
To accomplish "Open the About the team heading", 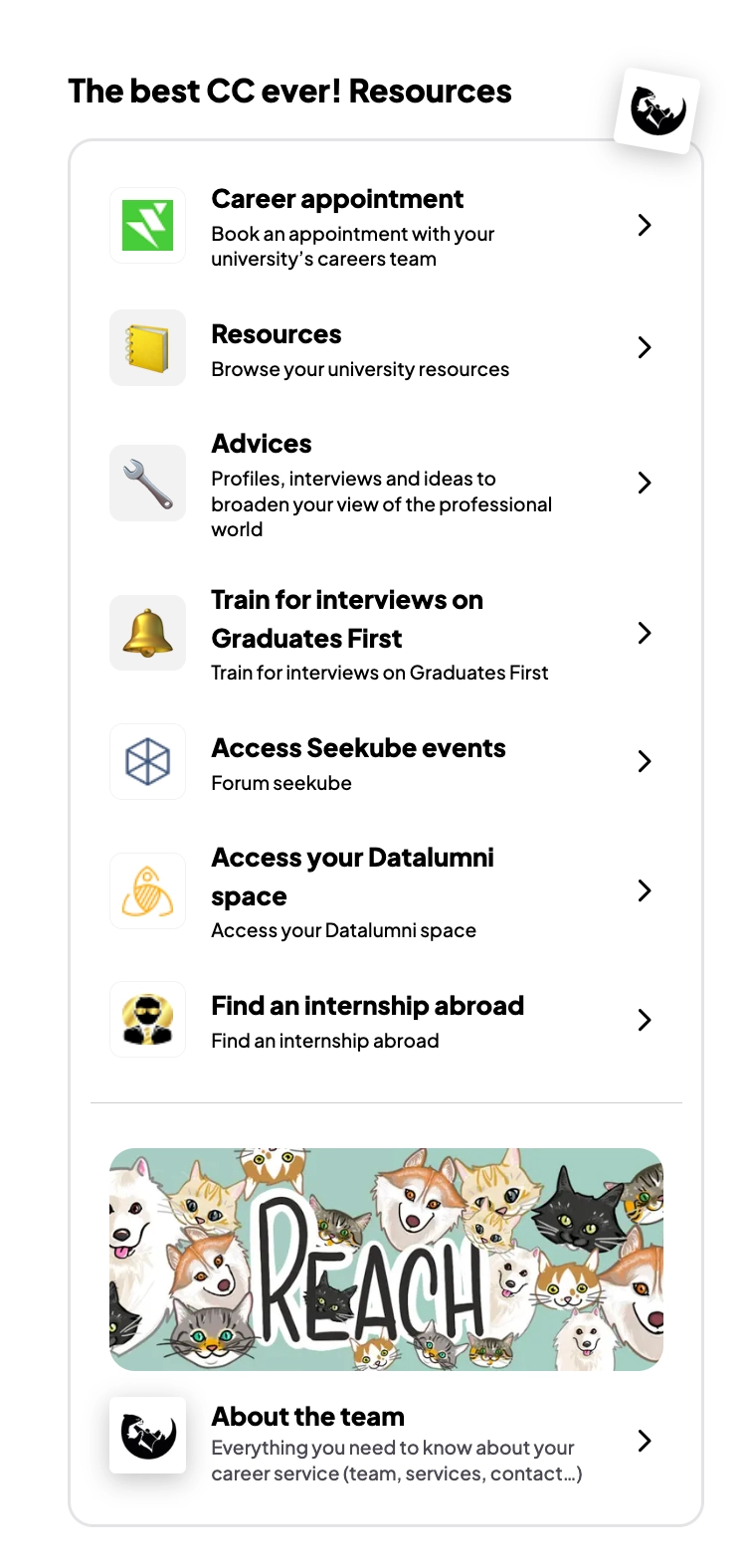I will pos(307,1417).
